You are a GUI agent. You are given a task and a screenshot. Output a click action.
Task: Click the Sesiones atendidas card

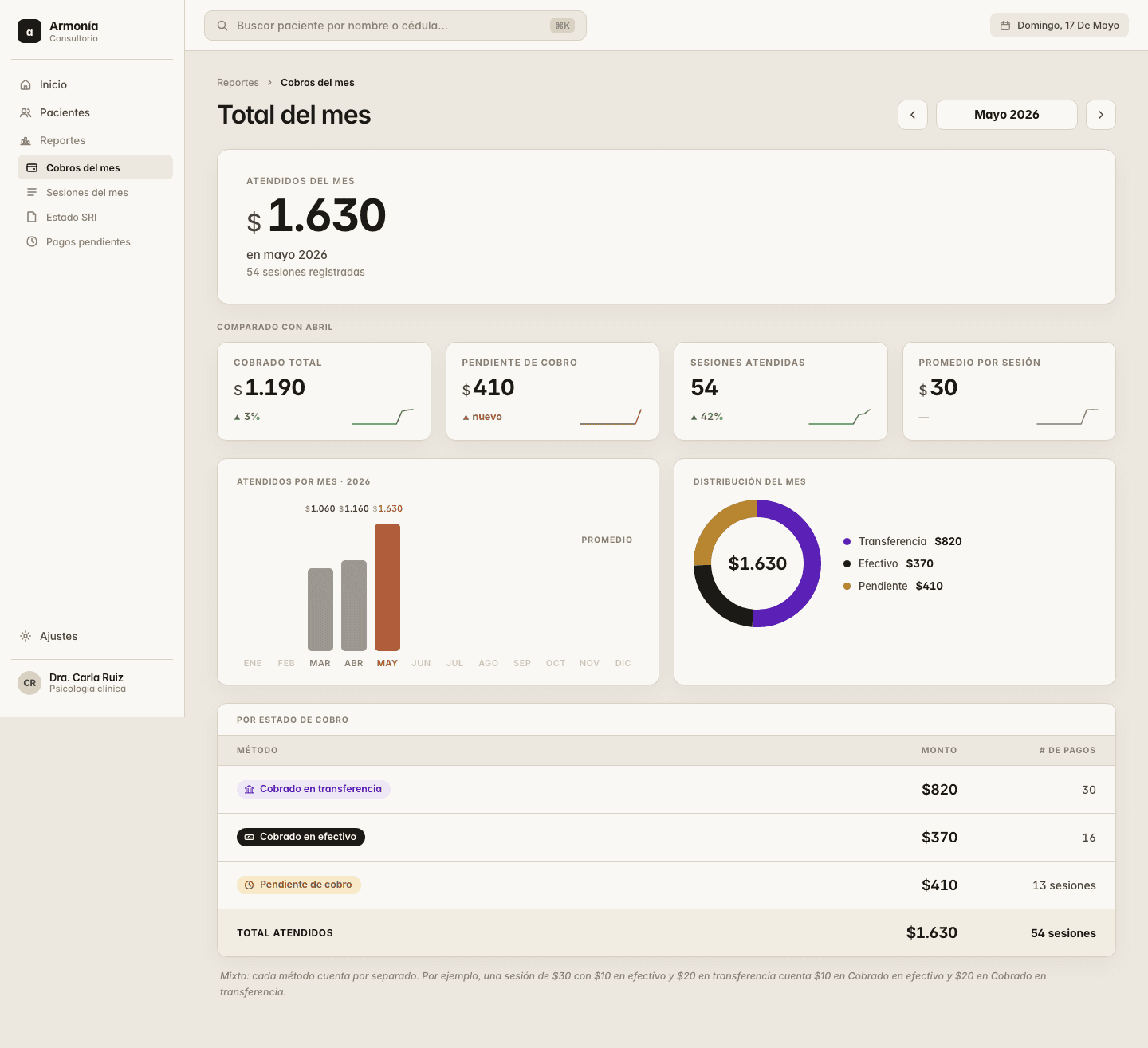pyautogui.click(x=780, y=391)
